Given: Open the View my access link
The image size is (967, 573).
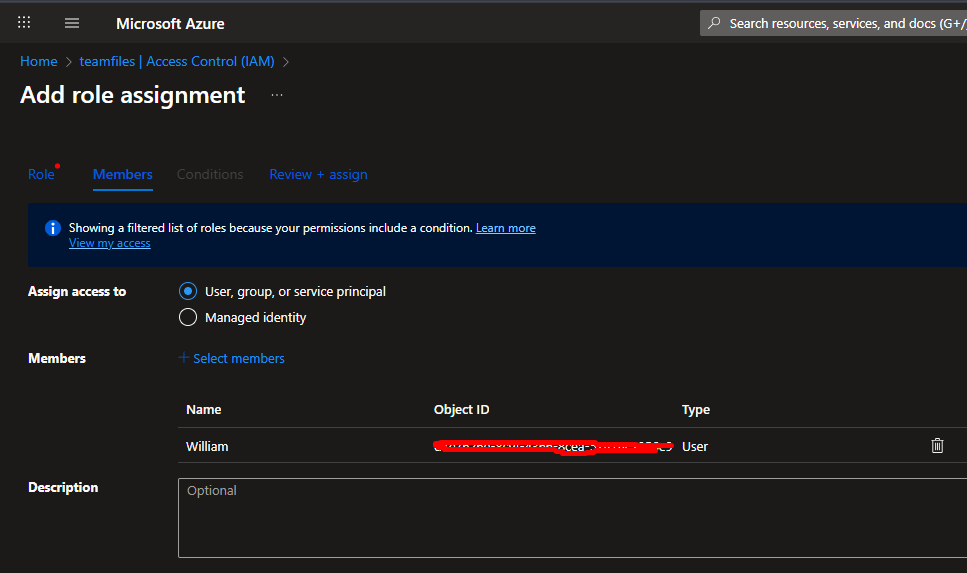Looking at the screenshot, I should (x=109, y=243).
